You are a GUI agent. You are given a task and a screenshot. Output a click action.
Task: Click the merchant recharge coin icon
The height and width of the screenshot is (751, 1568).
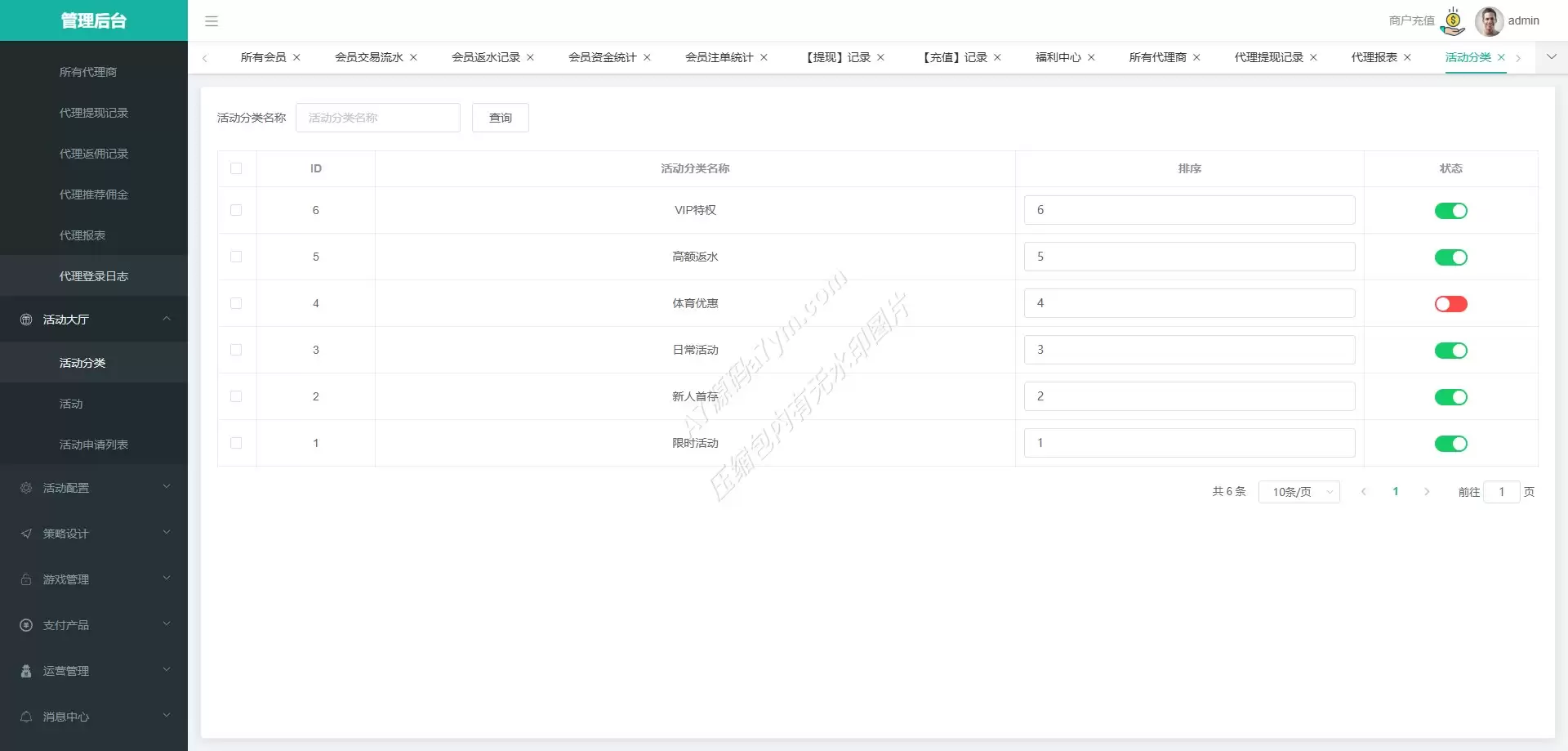coord(1453,21)
